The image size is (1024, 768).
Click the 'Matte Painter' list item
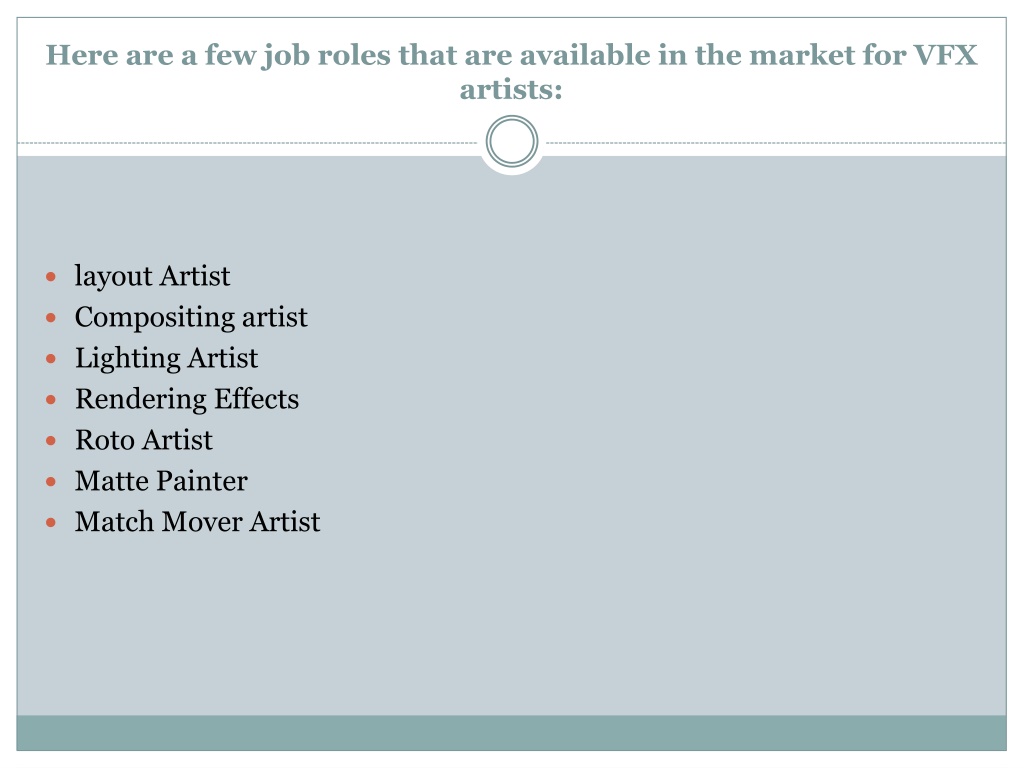click(x=161, y=481)
